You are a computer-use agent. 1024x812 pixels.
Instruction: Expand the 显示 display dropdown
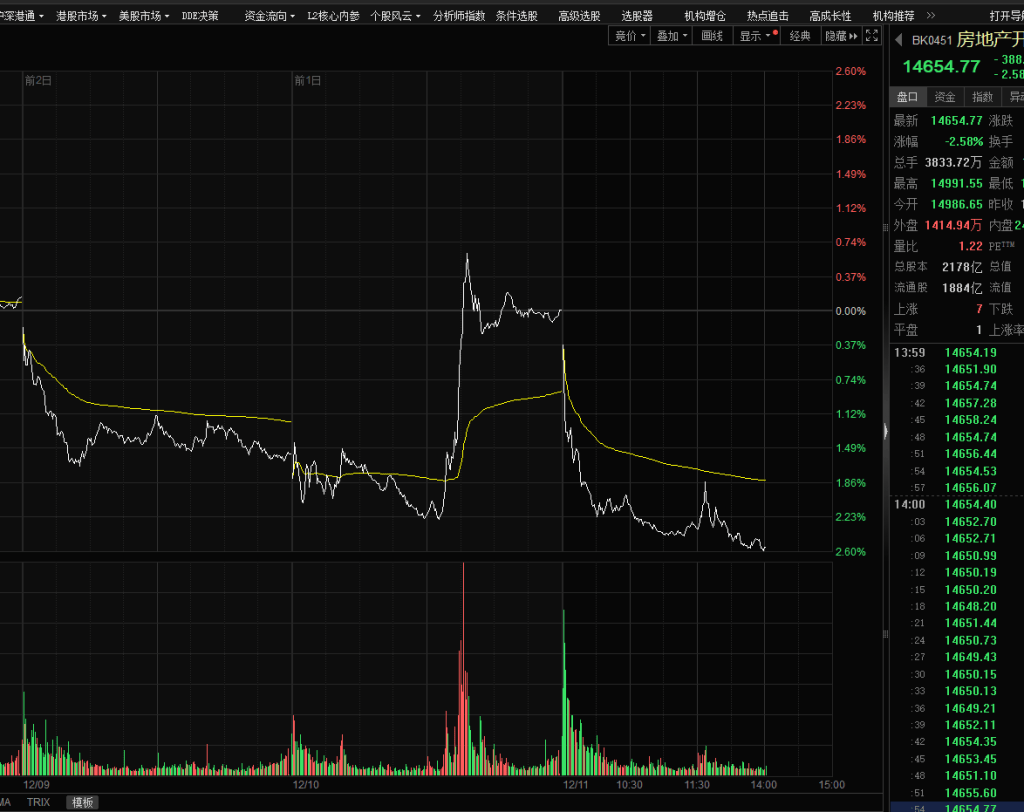754,35
